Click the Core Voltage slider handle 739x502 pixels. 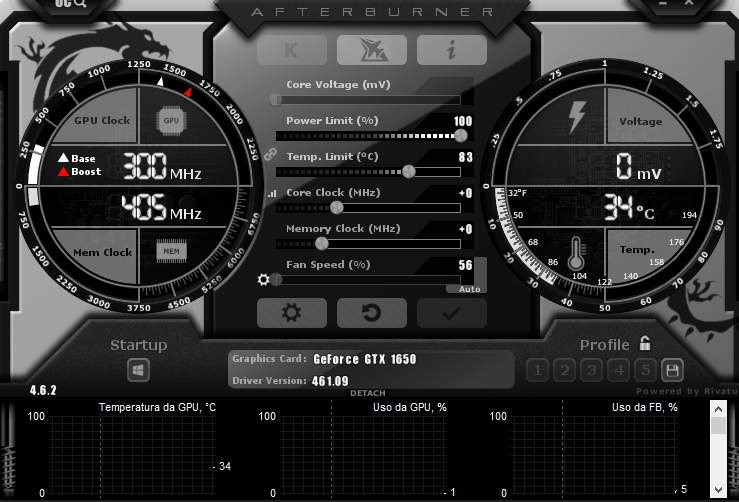(x=276, y=99)
